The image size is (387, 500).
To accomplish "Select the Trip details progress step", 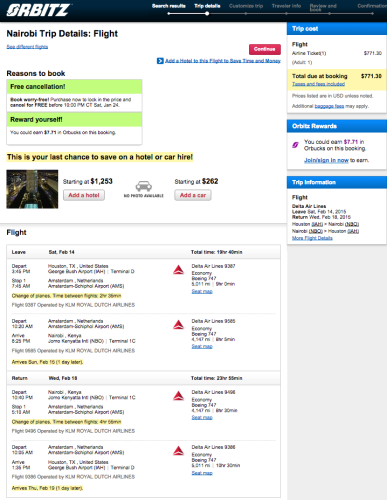I will (207, 6).
